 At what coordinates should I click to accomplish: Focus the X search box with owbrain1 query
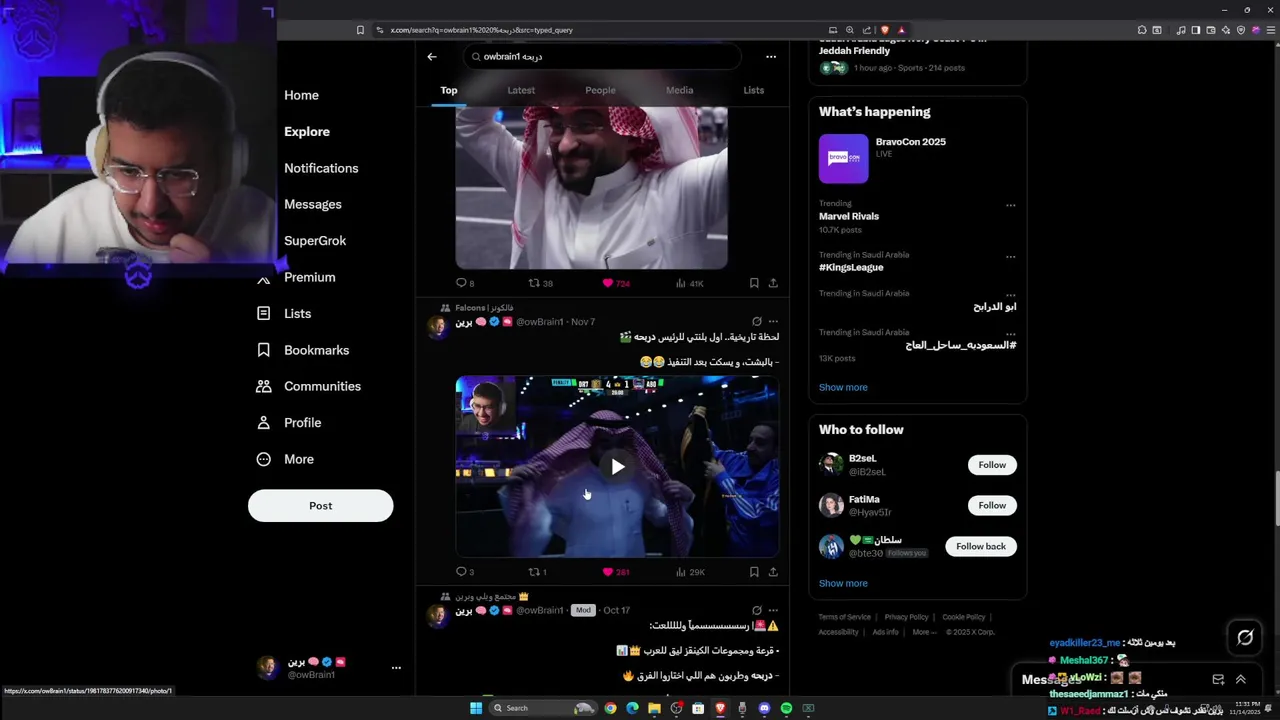coord(603,57)
